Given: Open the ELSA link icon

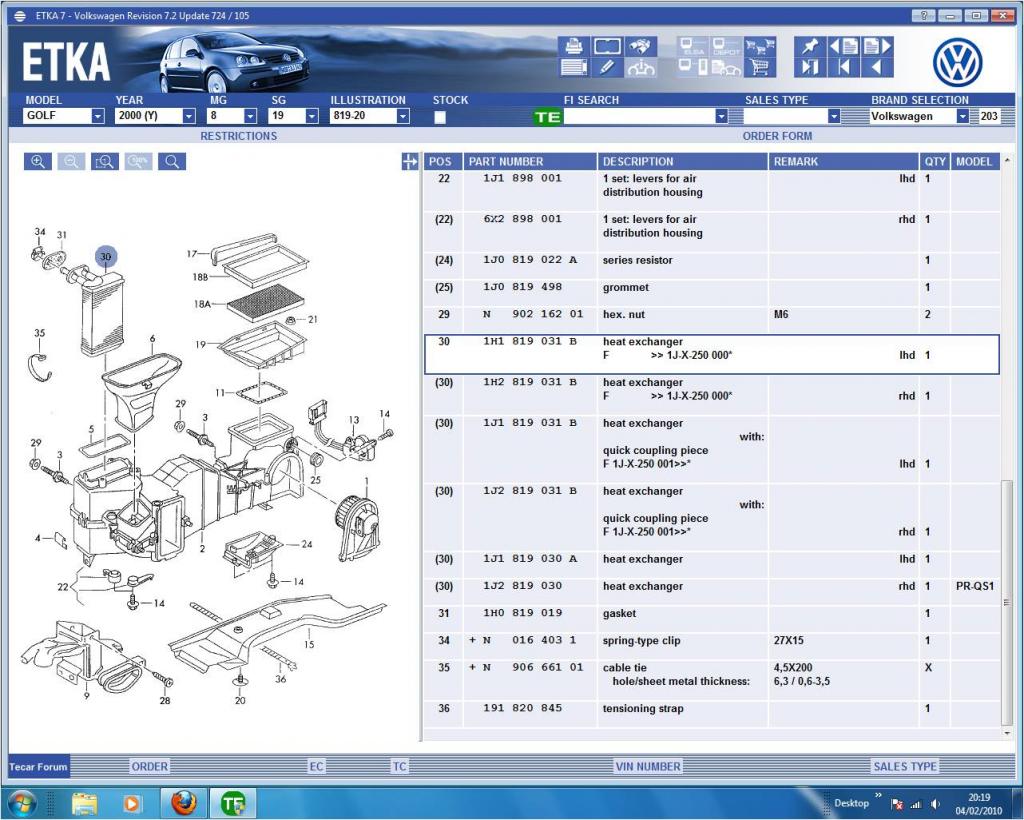Looking at the screenshot, I should [x=692, y=46].
